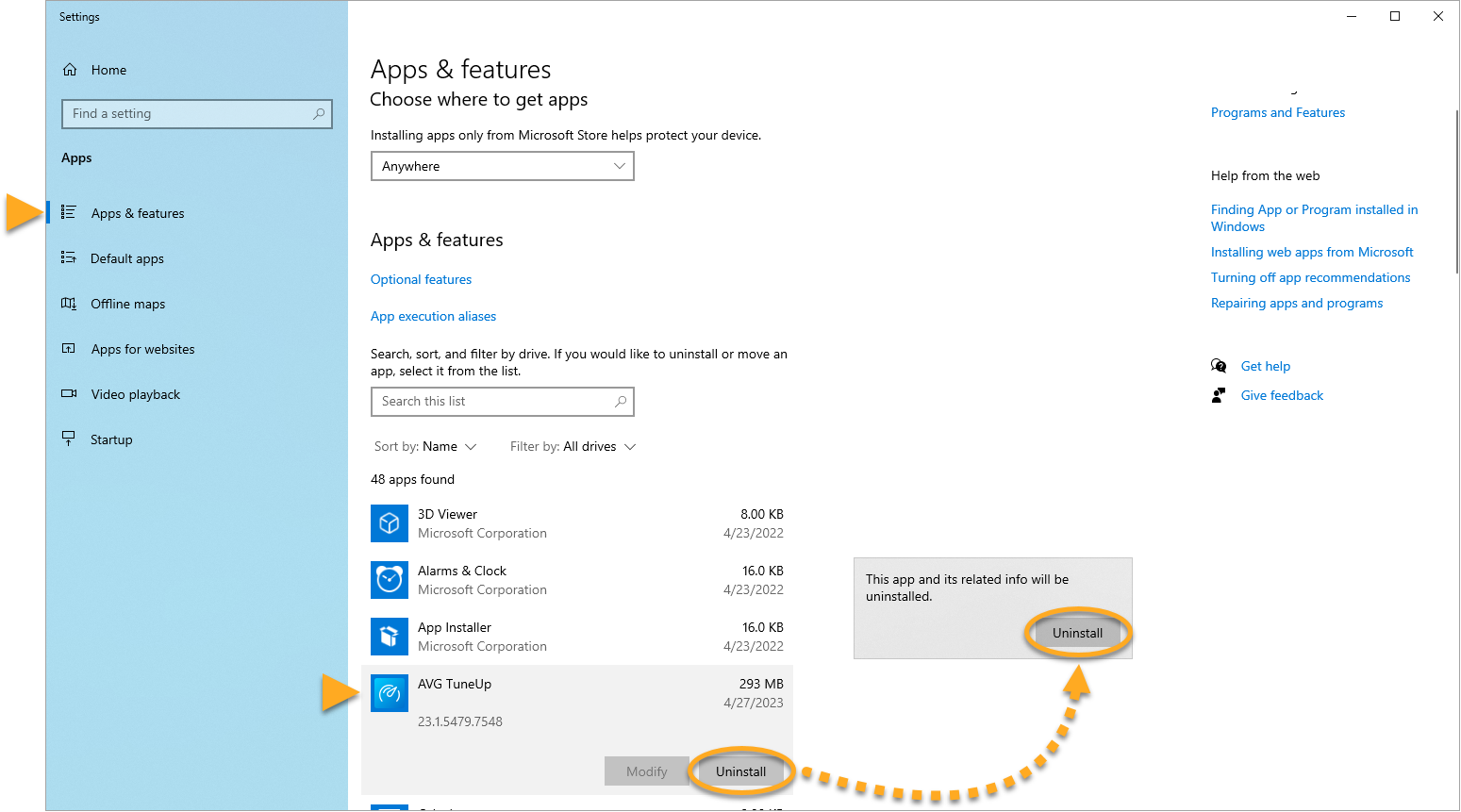Click the Get help icon

pyautogui.click(x=1219, y=366)
